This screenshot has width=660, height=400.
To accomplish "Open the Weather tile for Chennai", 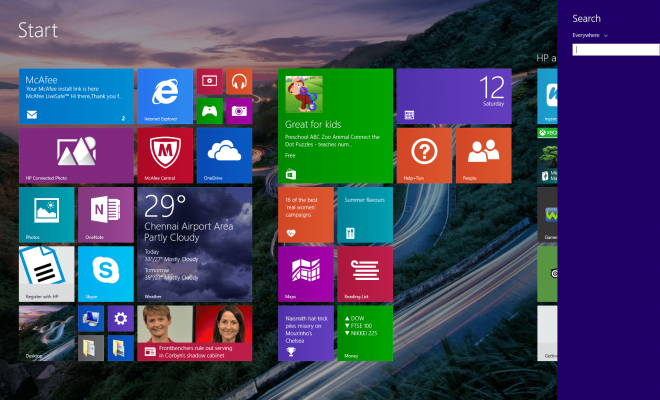I will [x=195, y=245].
